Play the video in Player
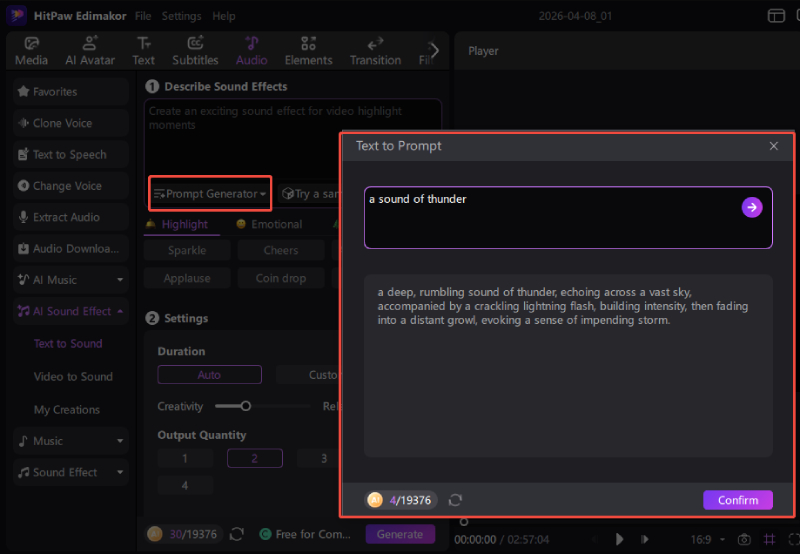The width and height of the screenshot is (800, 554). coord(619,539)
